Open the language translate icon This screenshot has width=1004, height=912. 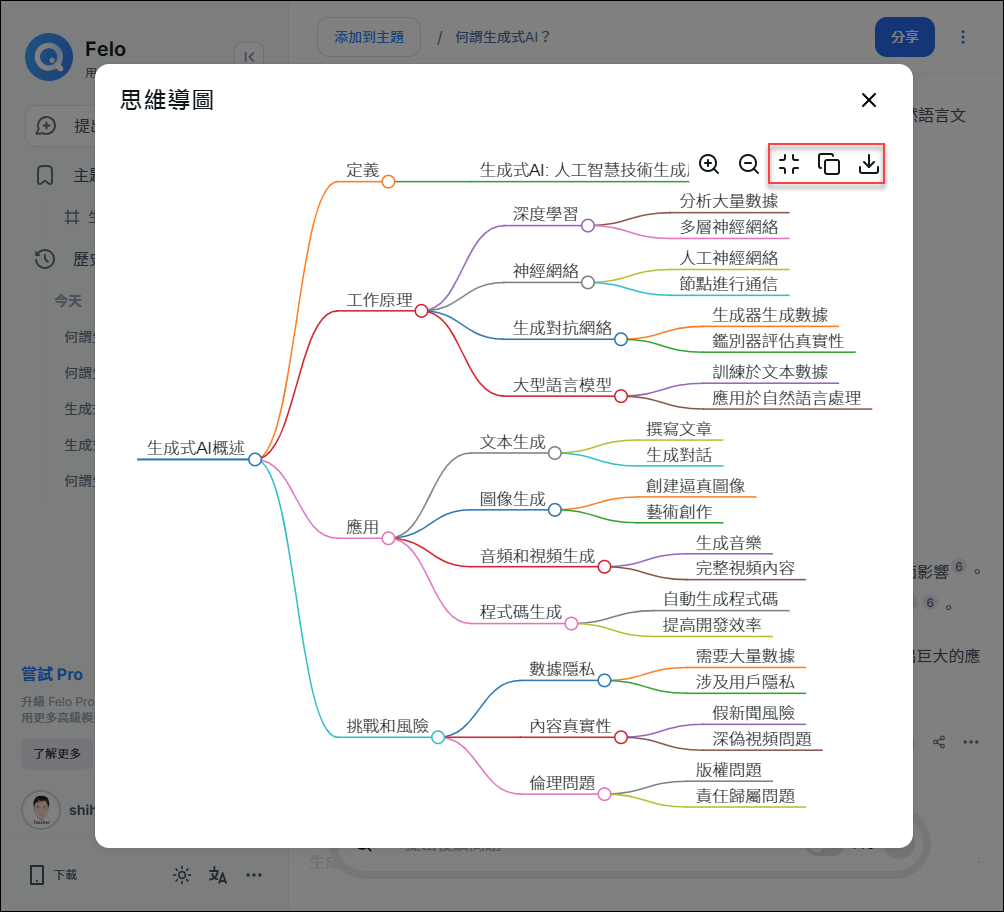[218, 875]
